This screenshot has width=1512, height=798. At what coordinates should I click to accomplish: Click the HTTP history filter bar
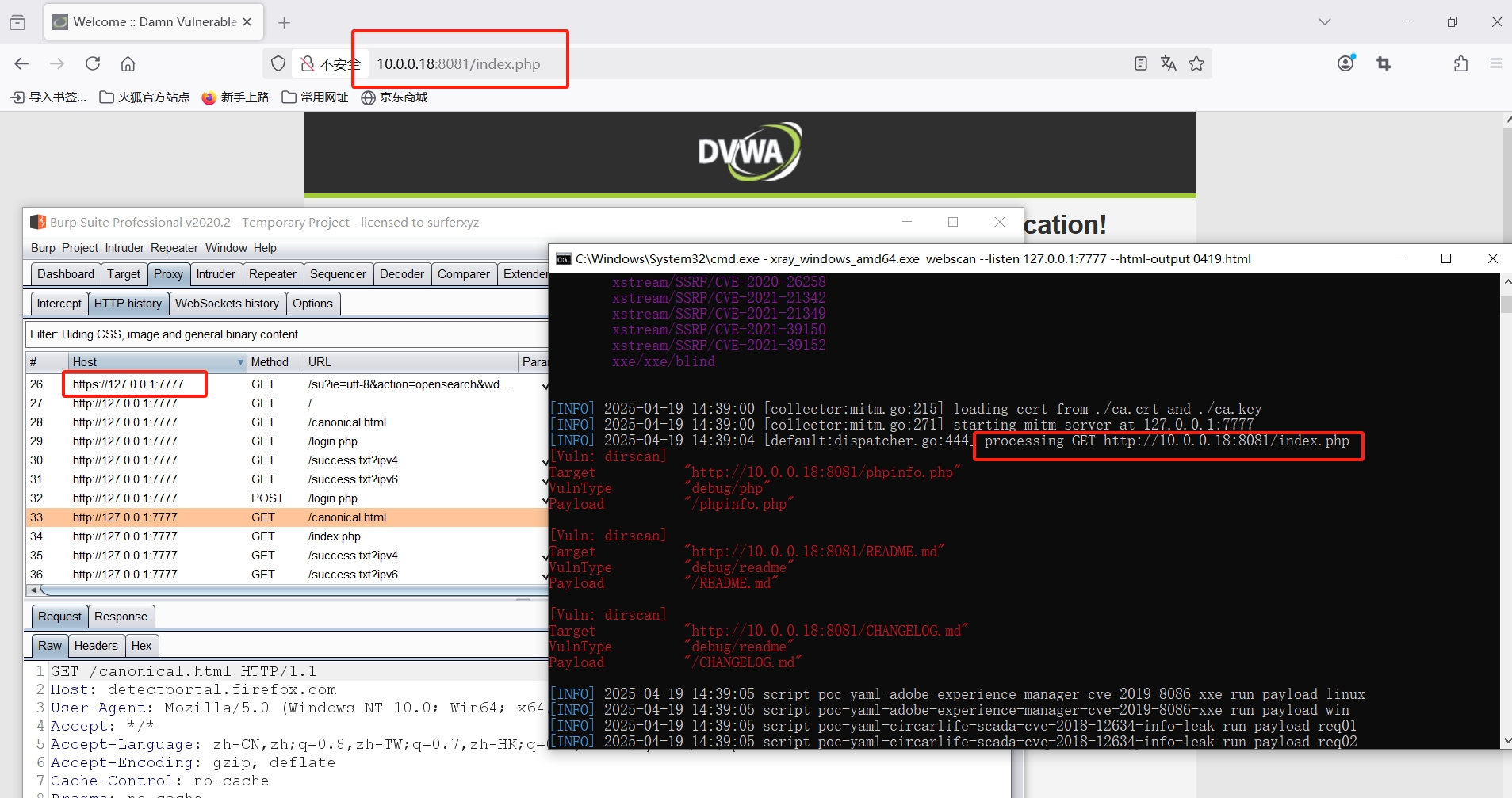click(x=287, y=334)
